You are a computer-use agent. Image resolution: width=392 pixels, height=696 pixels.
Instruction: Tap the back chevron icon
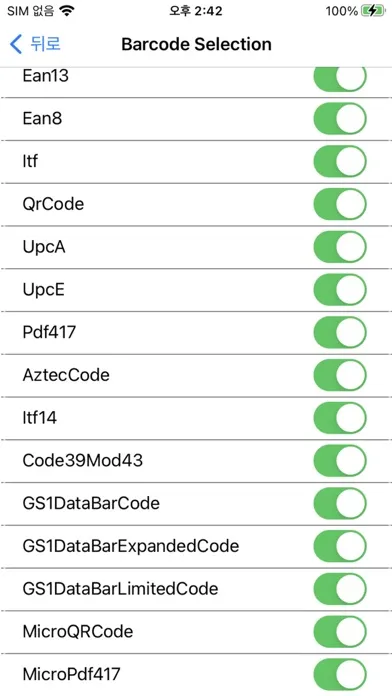pyautogui.click(x=16, y=44)
